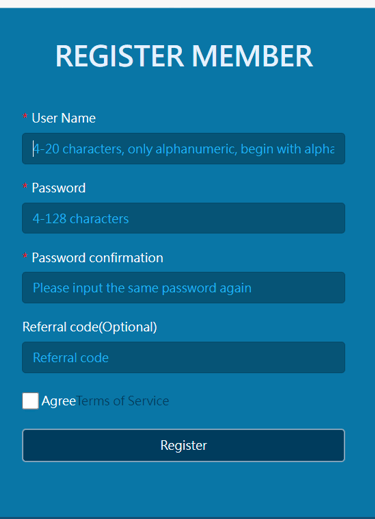The image size is (375, 519).
Task: Tick the Agree checkbox
Action: pos(30,401)
